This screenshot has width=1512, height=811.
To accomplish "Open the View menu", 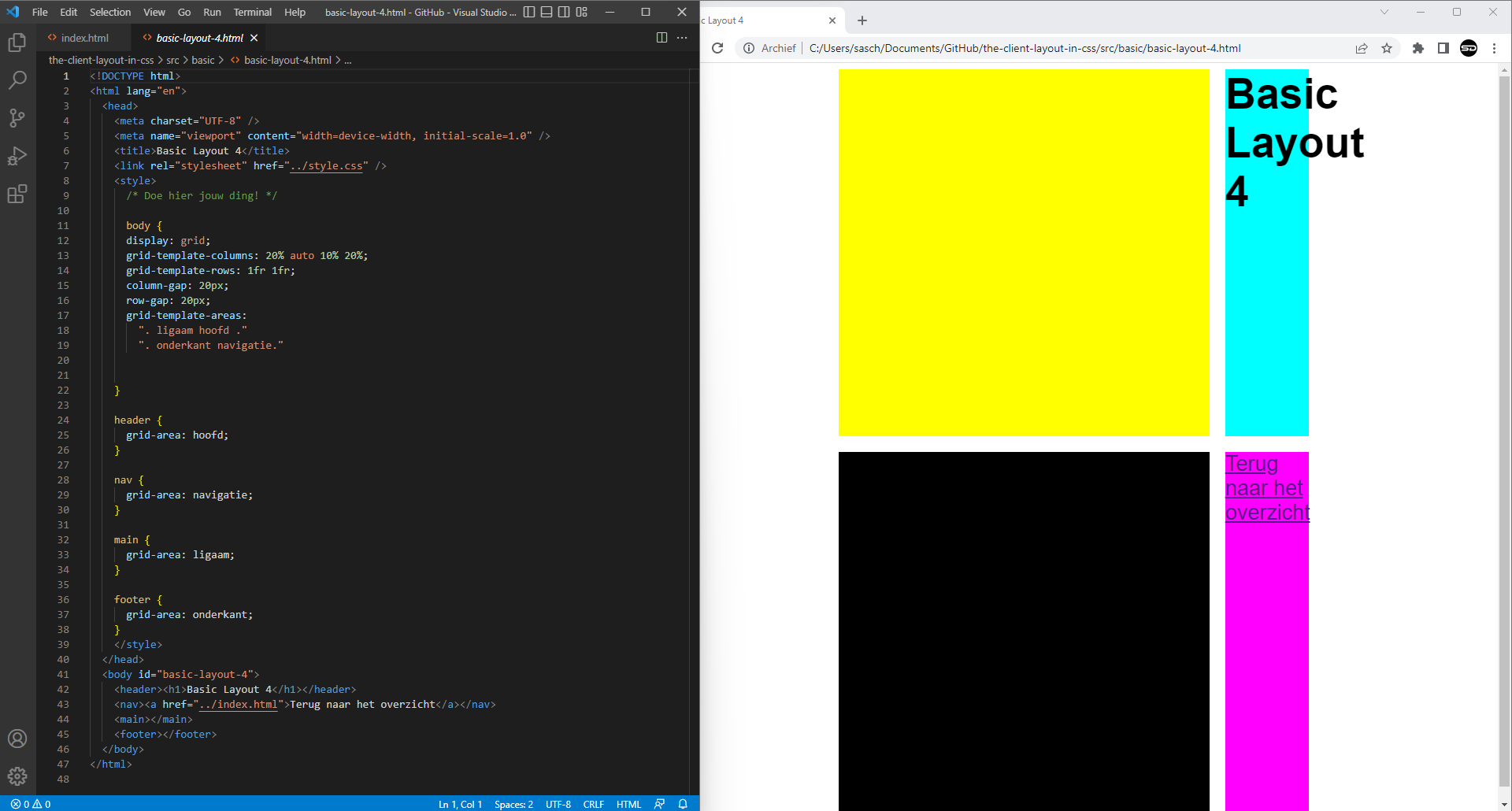I will click(154, 12).
